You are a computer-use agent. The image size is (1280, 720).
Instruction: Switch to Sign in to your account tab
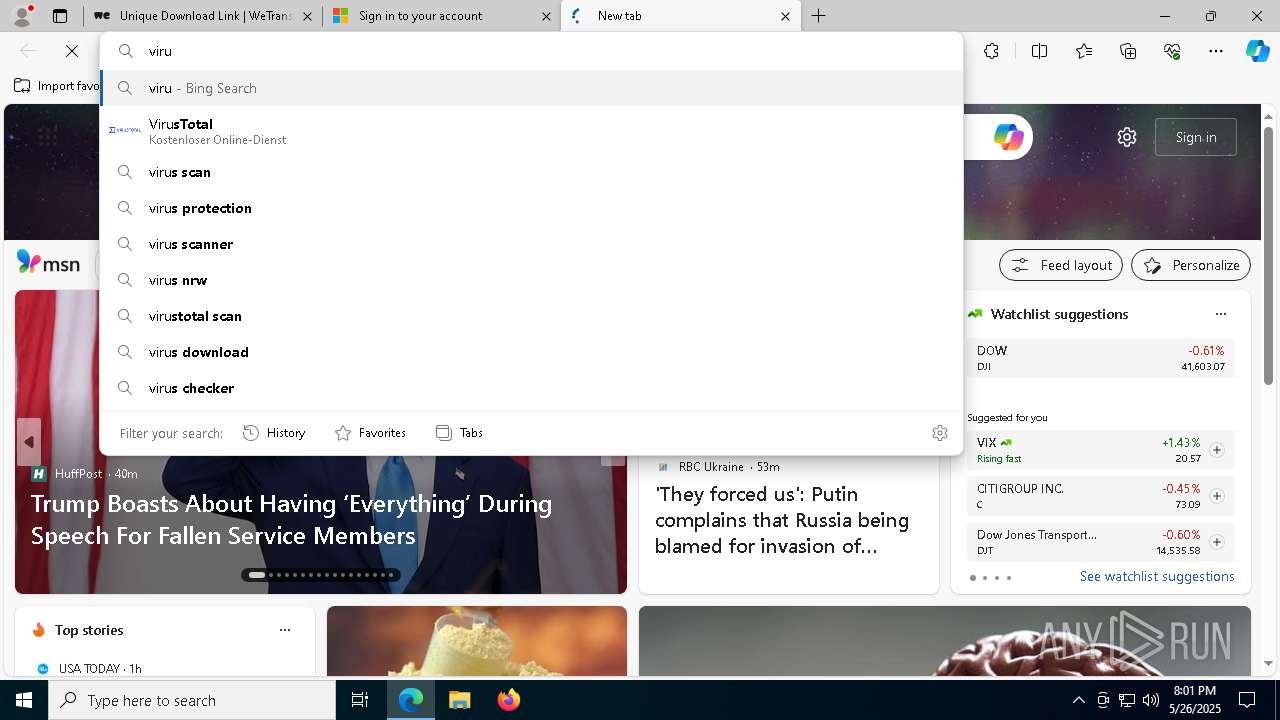tap(441, 16)
